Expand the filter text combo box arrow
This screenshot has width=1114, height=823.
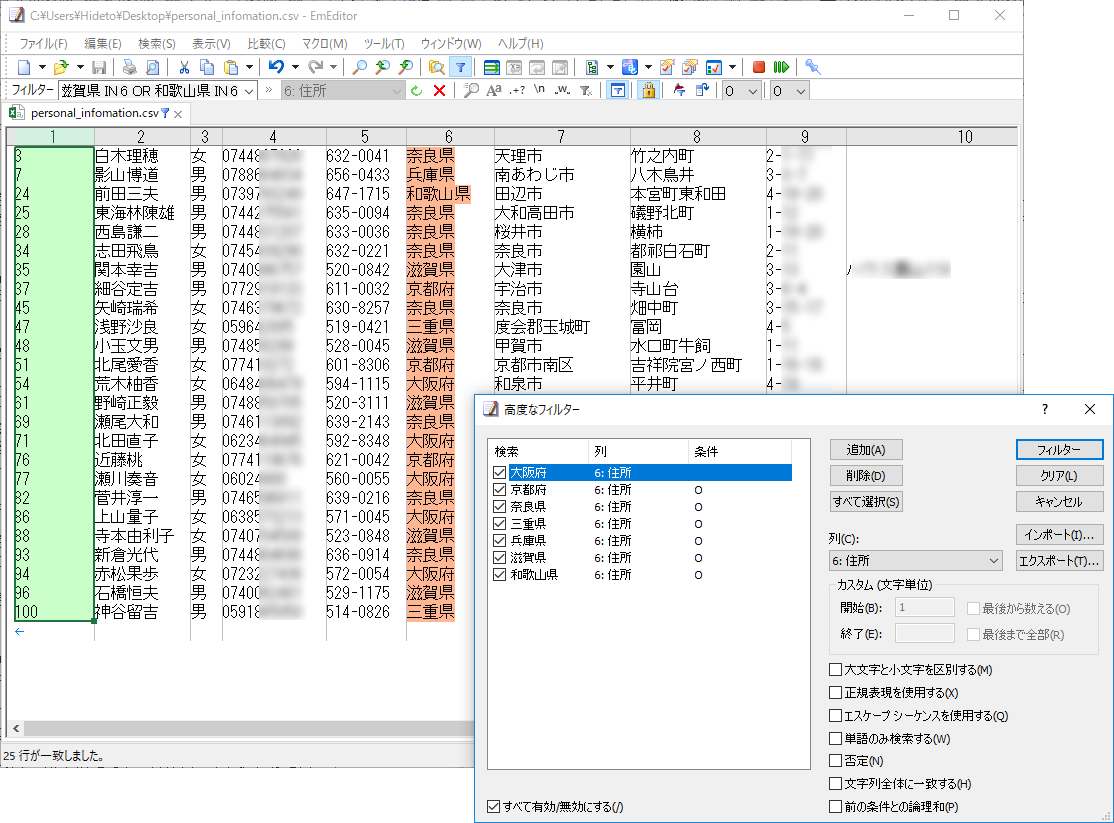249,91
